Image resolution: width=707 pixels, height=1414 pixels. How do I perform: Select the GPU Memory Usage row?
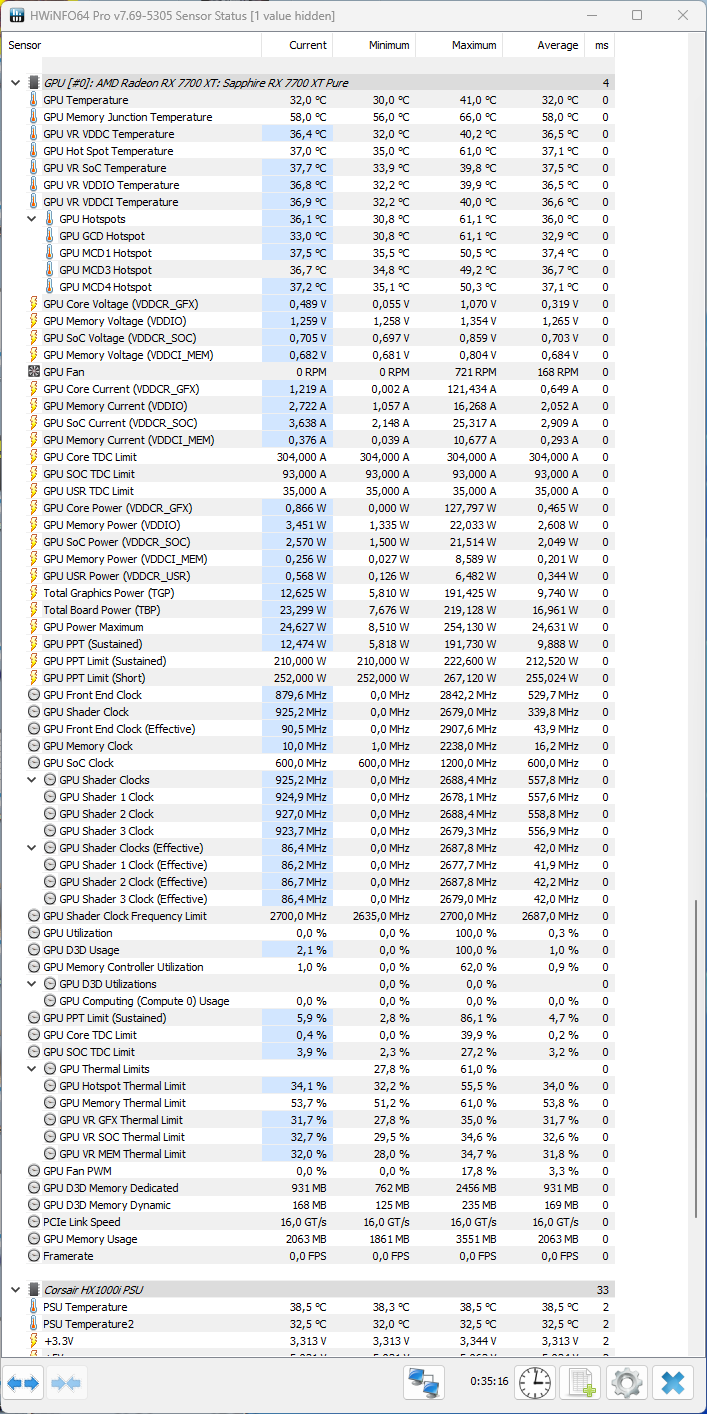309,1239
